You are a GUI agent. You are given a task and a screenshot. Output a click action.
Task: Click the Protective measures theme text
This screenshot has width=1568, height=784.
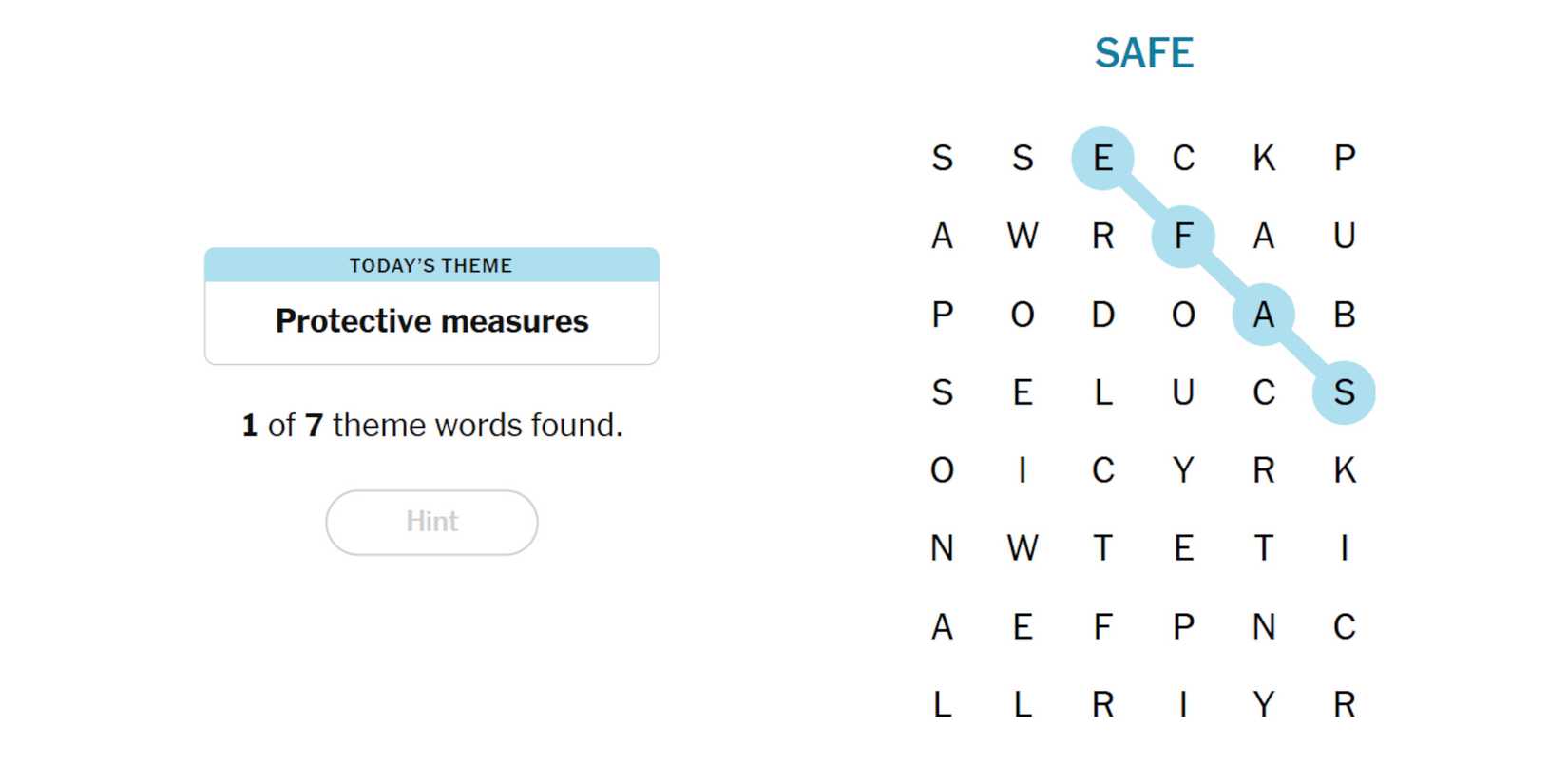click(431, 321)
